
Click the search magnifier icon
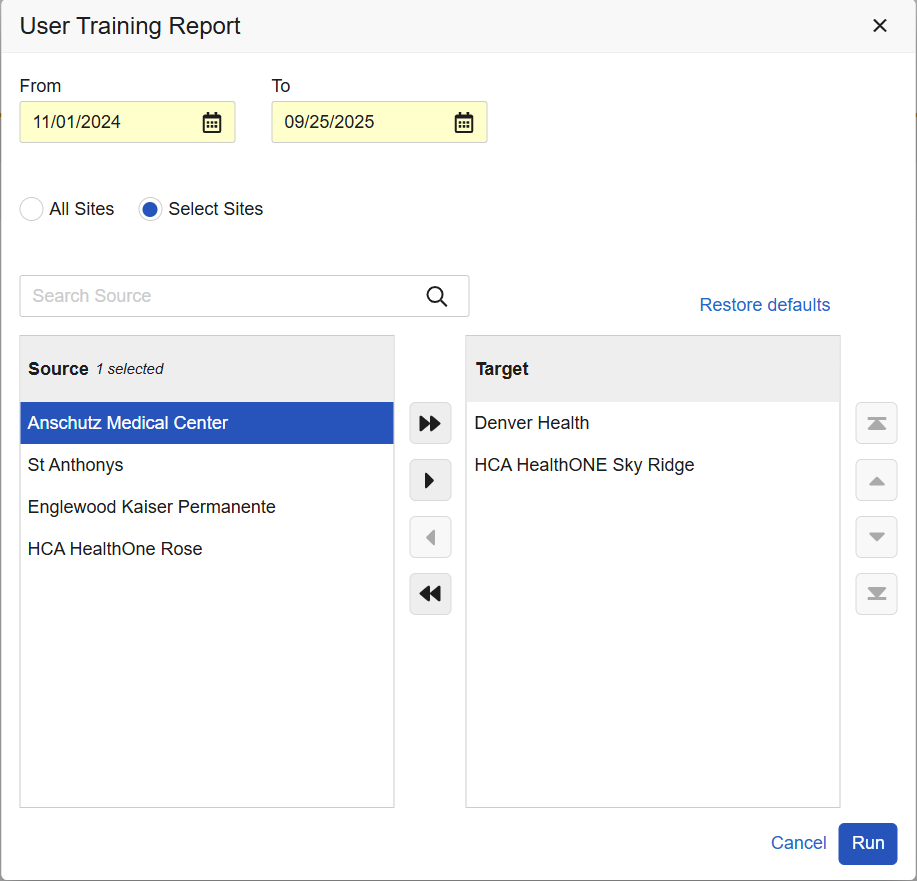click(x=437, y=296)
